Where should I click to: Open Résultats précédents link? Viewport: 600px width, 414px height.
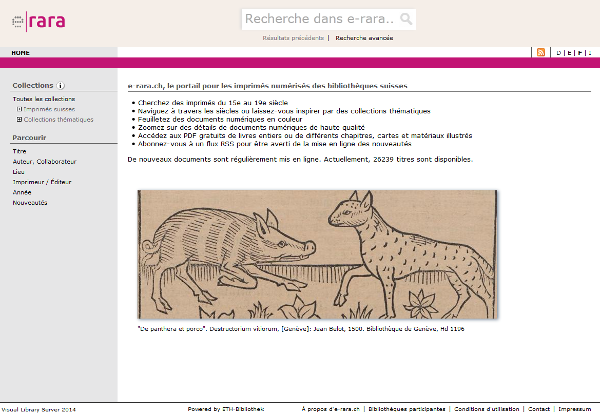293,38
